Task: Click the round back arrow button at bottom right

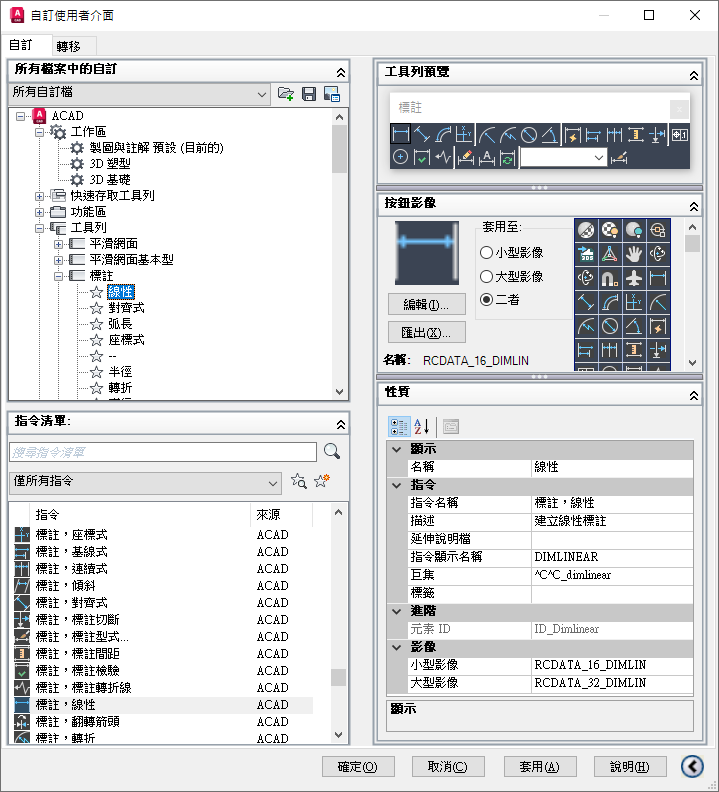Action: tap(692, 766)
